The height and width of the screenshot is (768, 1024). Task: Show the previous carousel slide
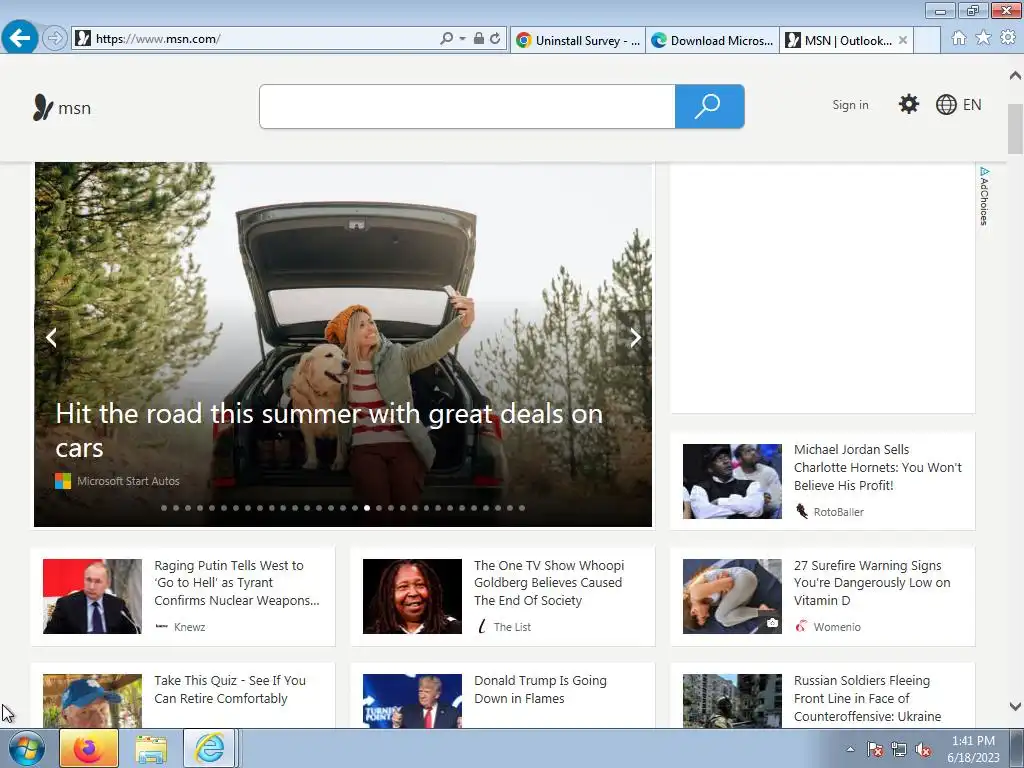pyautogui.click(x=52, y=338)
